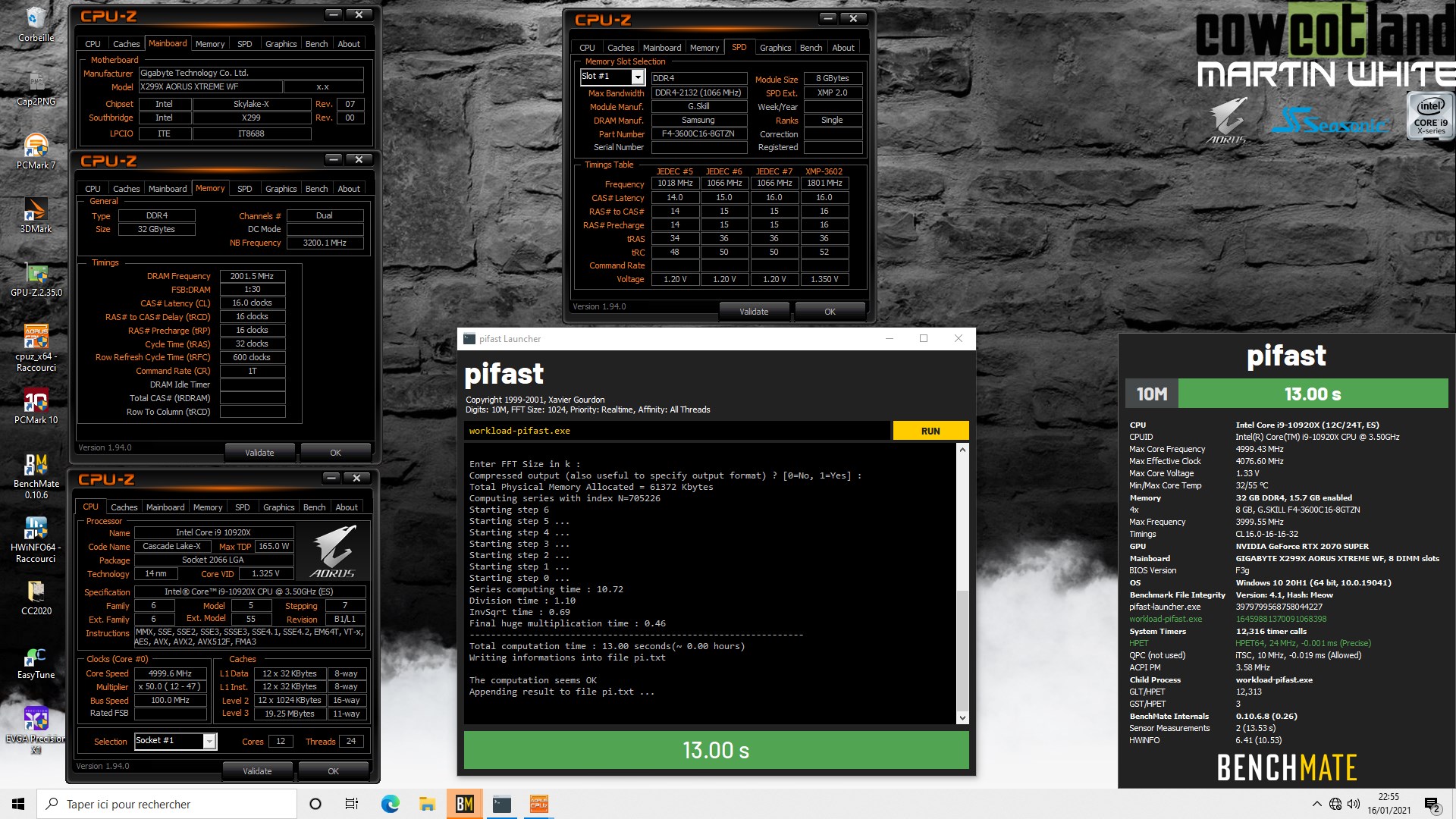Open Microsoft Edge from the taskbar
Viewport: 1456px width, 819px height.
coord(390,804)
